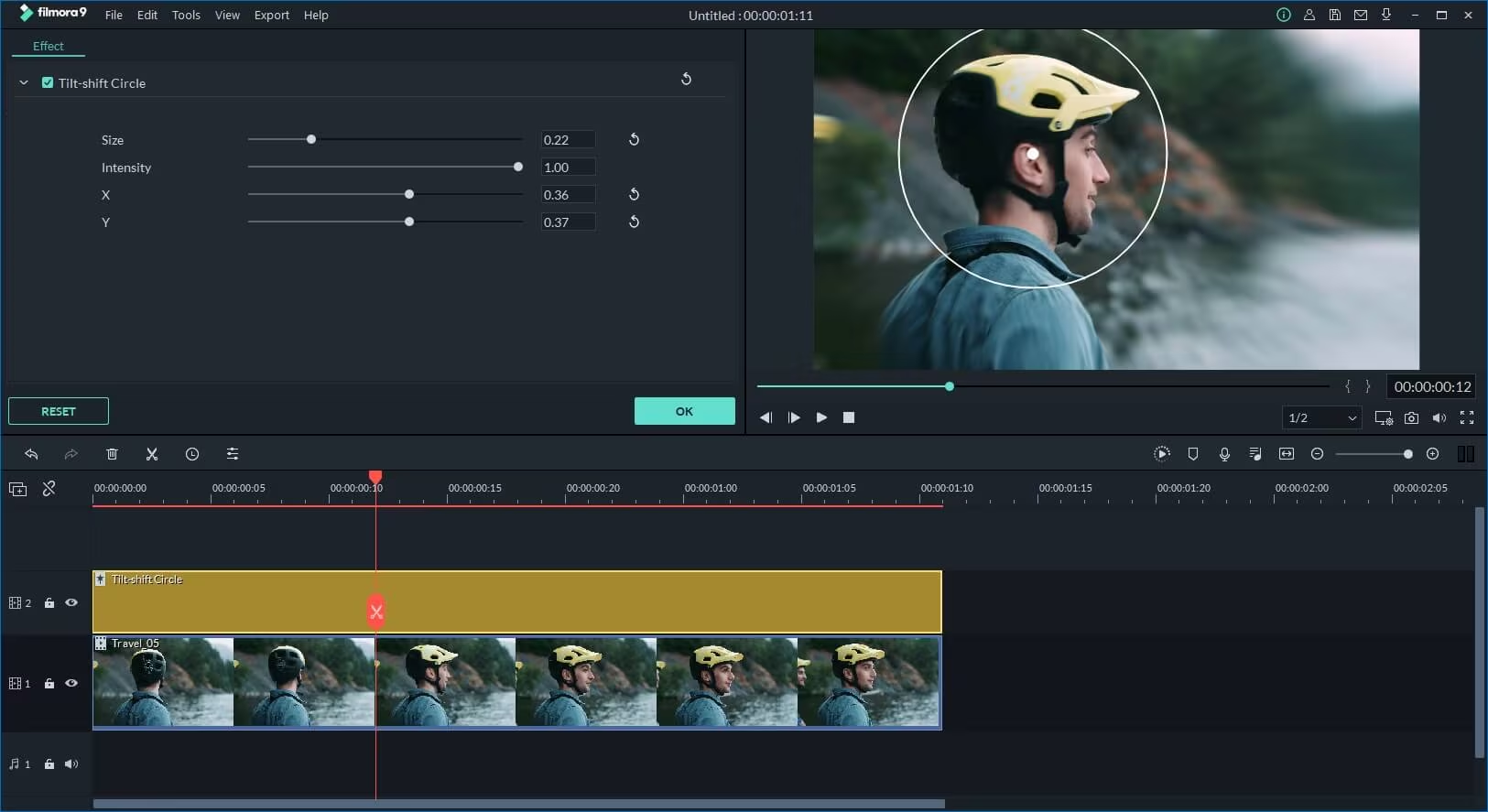Screen dimensions: 1488x812
Task: Select the Tilt-shift Circle effect clip
Action: coord(517,601)
